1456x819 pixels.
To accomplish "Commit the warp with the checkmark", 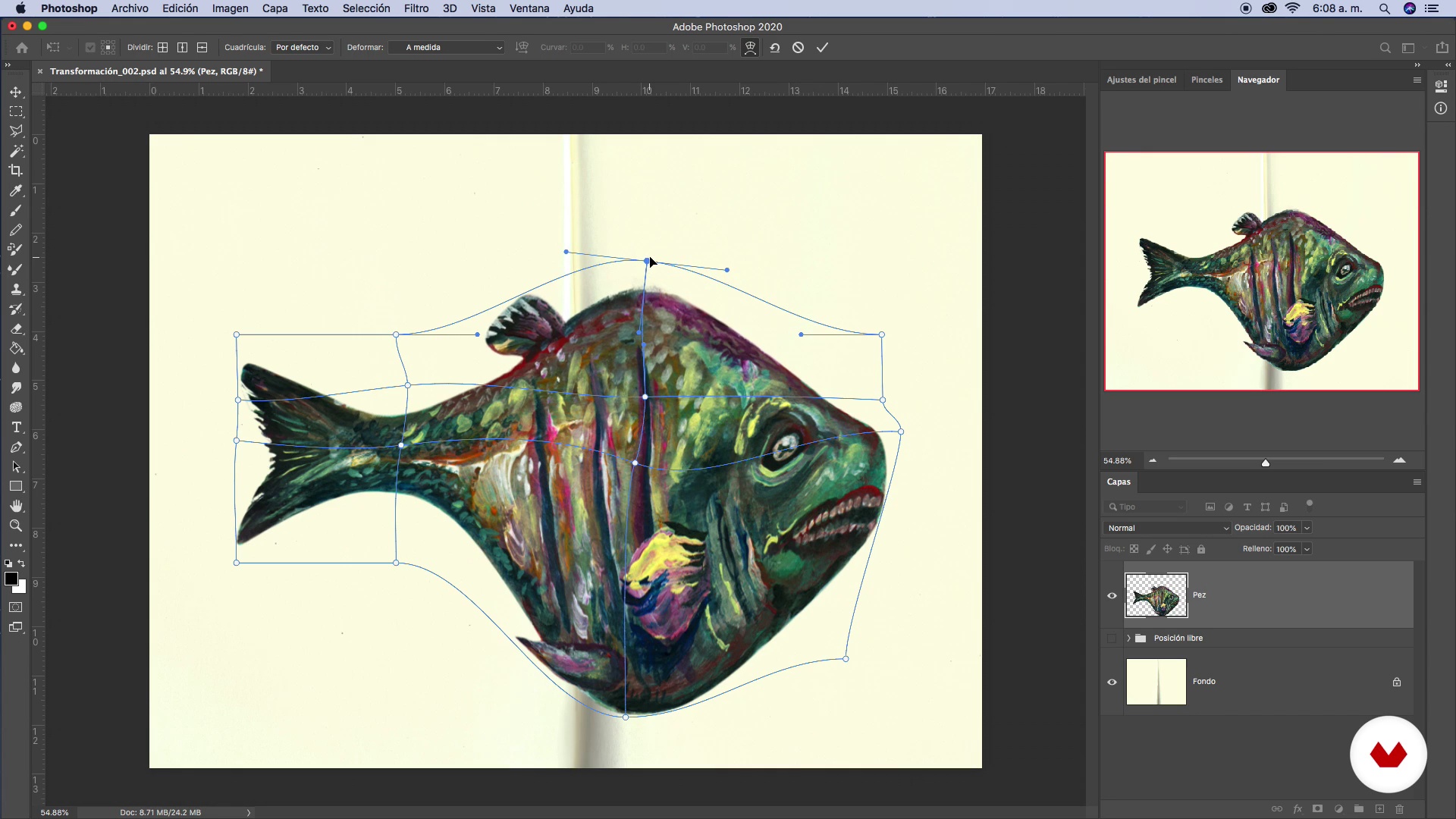I will click(822, 47).
